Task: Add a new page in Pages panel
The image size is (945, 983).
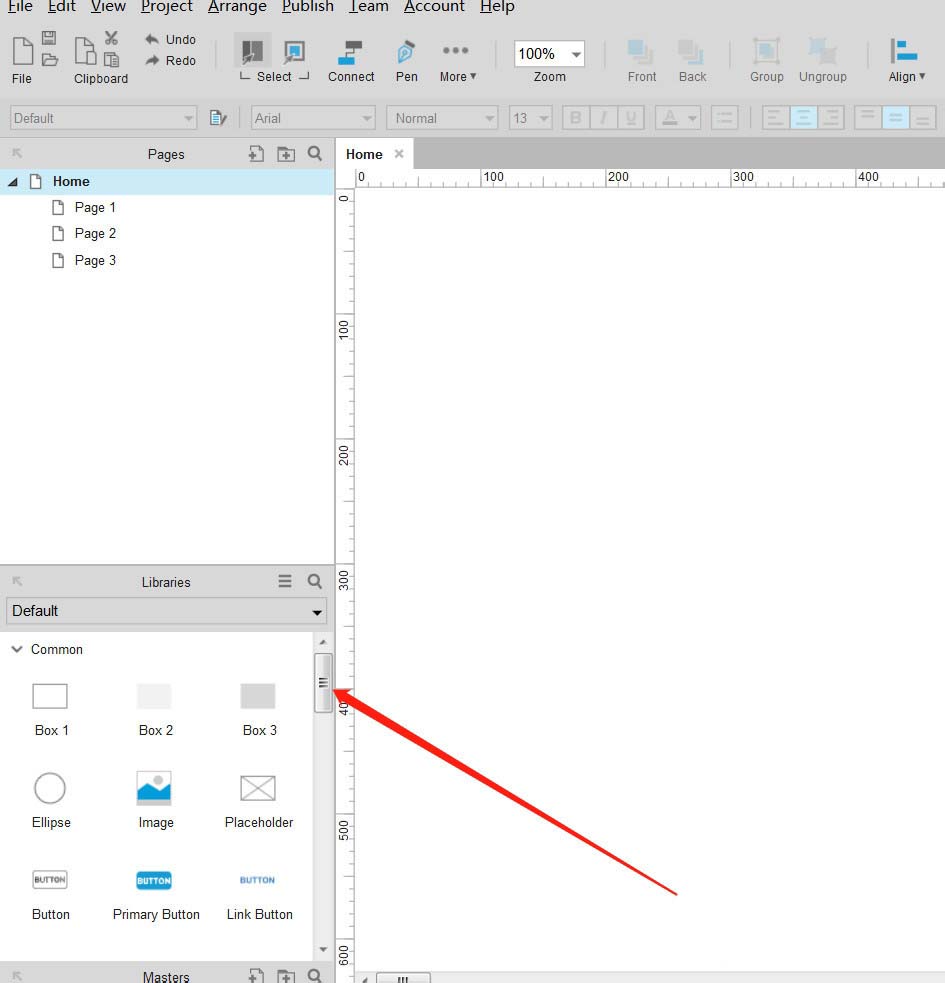Action: coord(256,154)
